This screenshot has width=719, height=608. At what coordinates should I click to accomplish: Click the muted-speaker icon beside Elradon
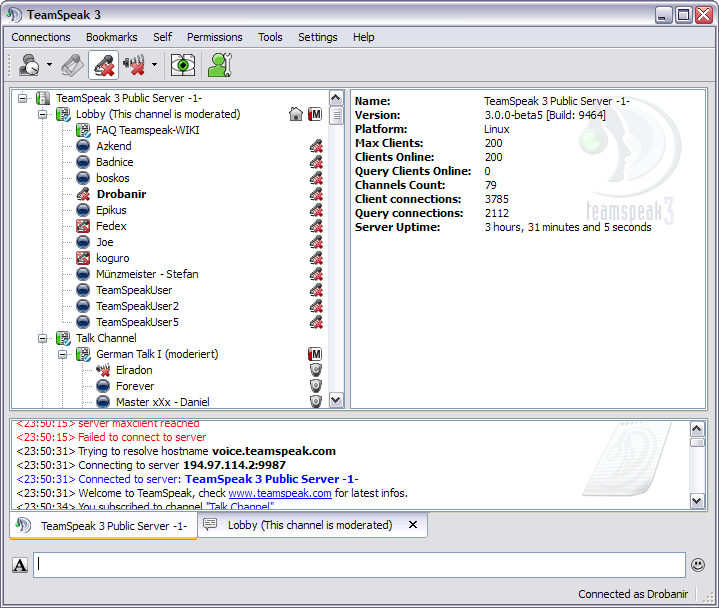tap(103, 370)
